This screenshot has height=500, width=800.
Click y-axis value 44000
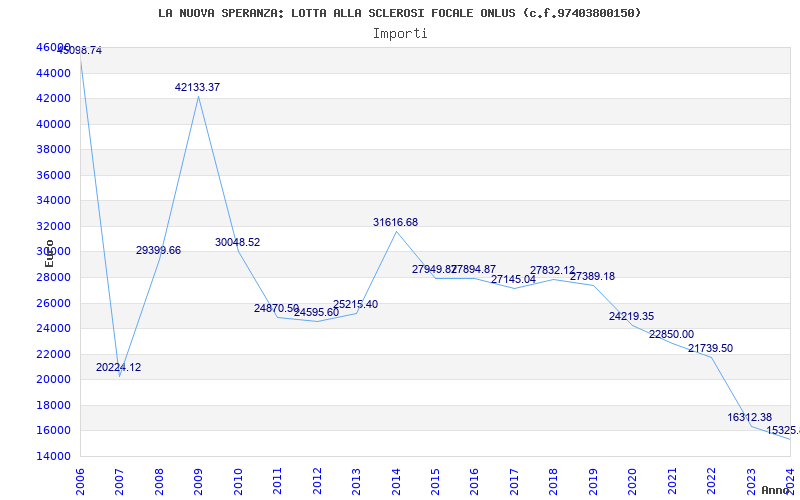click(53, 73)
